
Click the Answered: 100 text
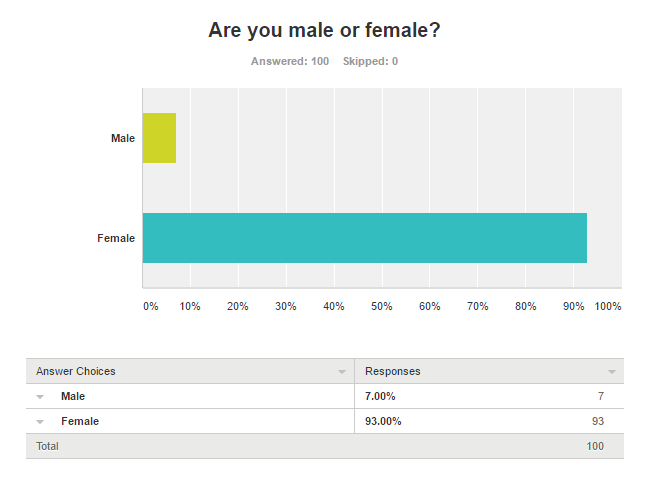click(289, 61)
